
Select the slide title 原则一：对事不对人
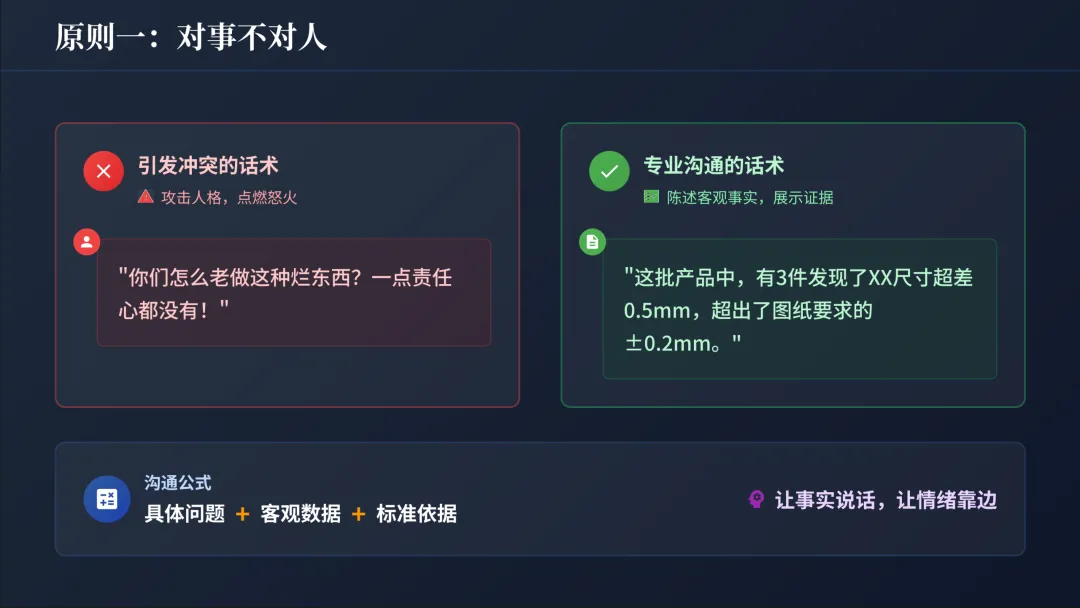[191, 38]
